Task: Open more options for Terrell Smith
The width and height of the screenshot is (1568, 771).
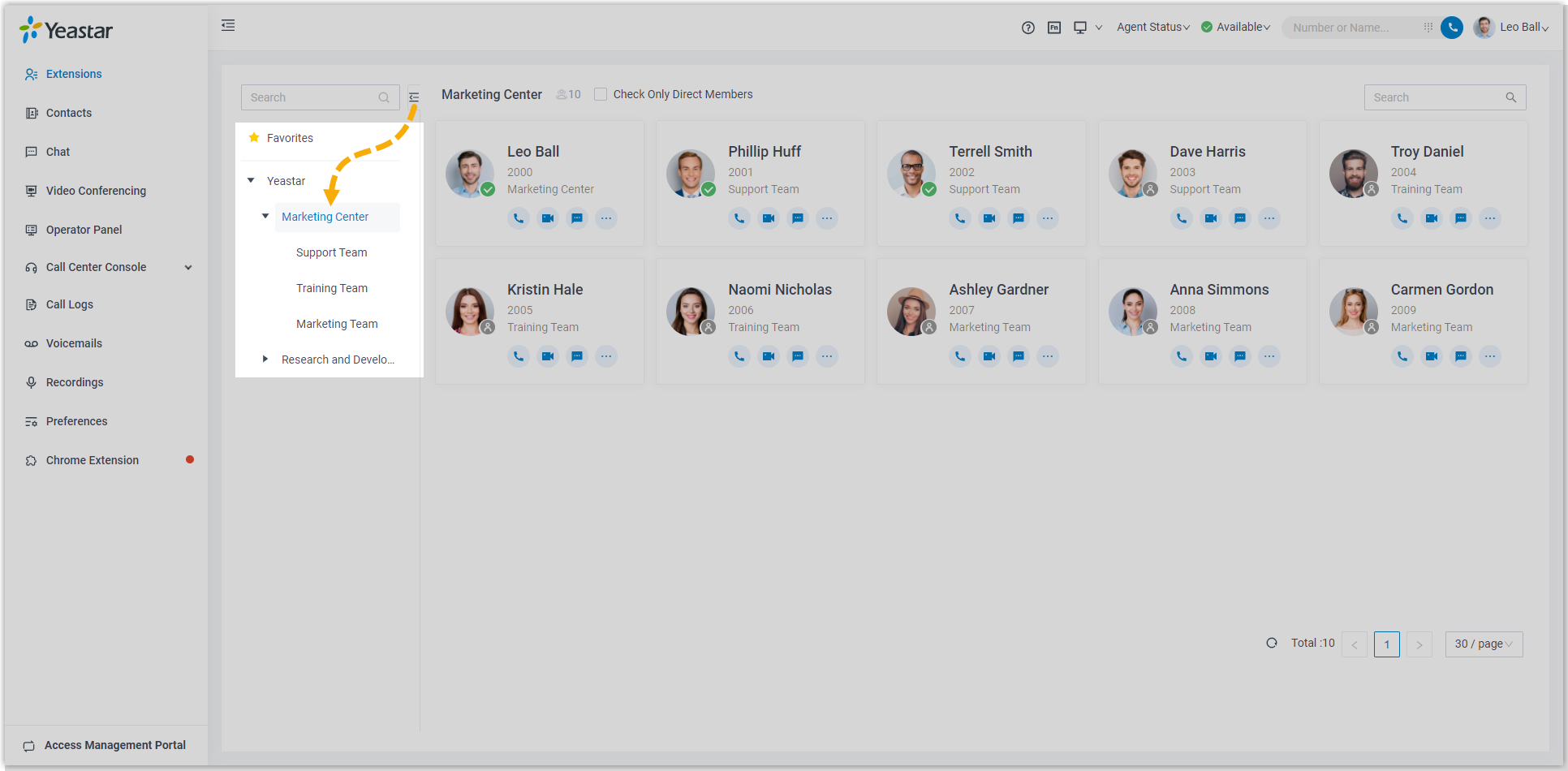Action: [1048, 218]
